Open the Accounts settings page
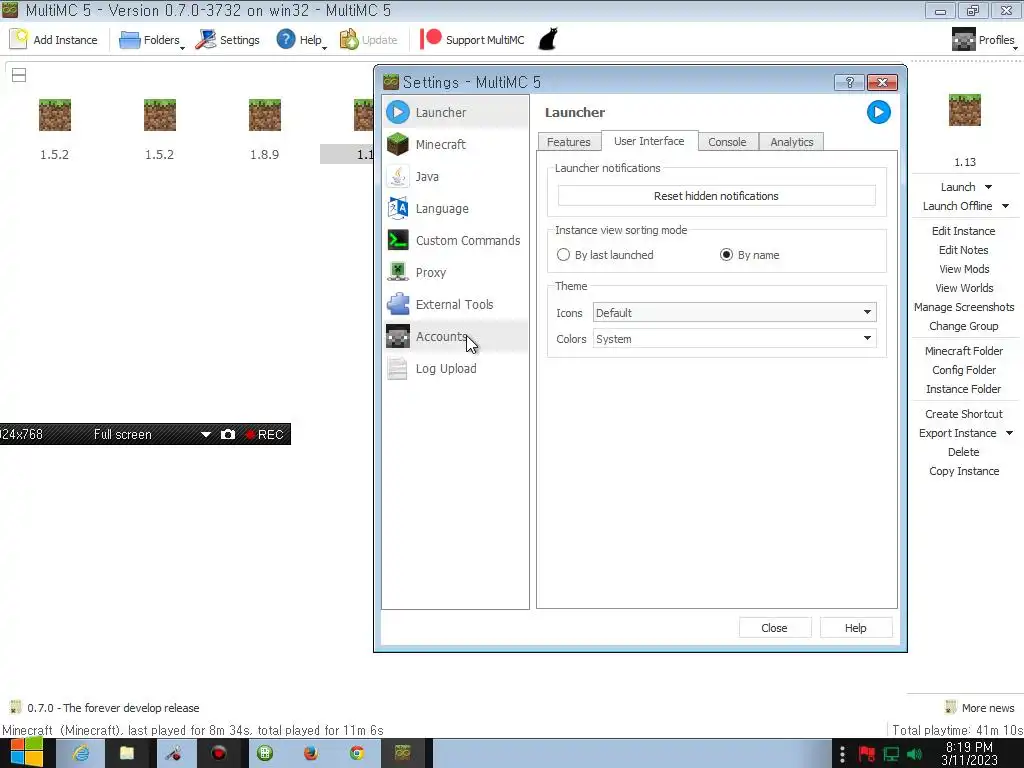The width and height of the screenshot is (1024, 768). 455,336
